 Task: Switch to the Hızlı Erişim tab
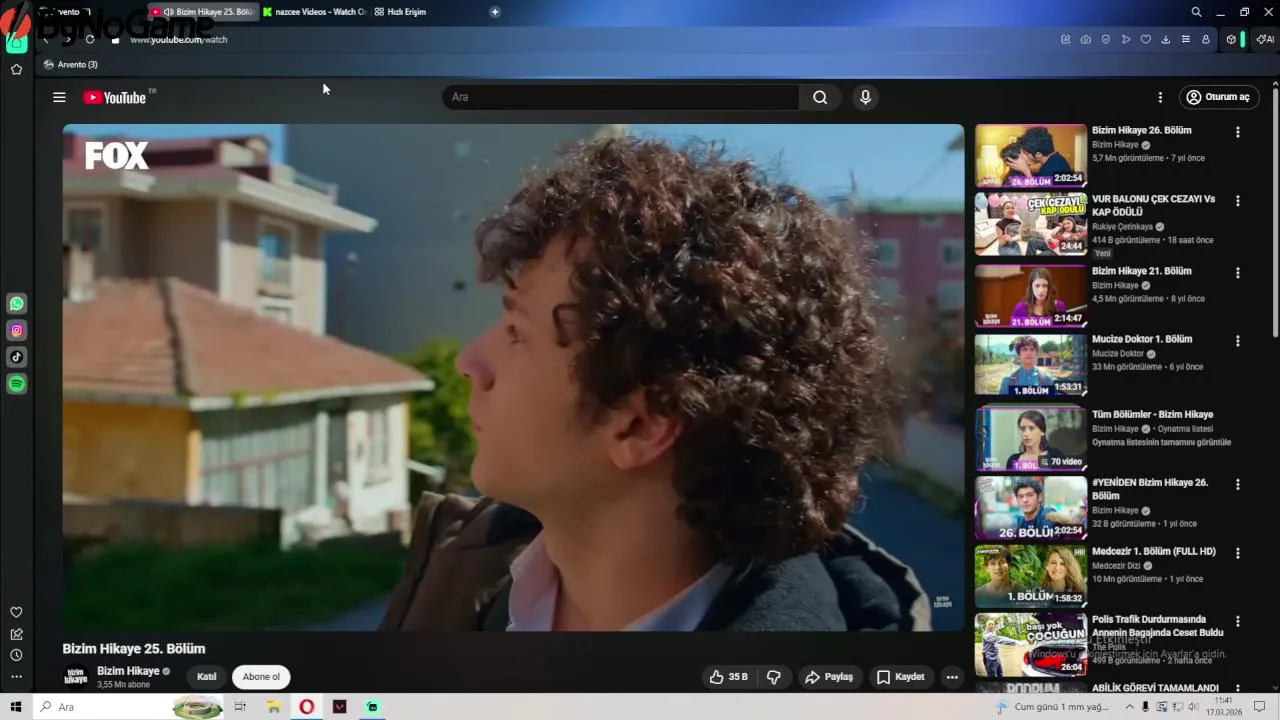pyautogui.click(x=400, y=12)
